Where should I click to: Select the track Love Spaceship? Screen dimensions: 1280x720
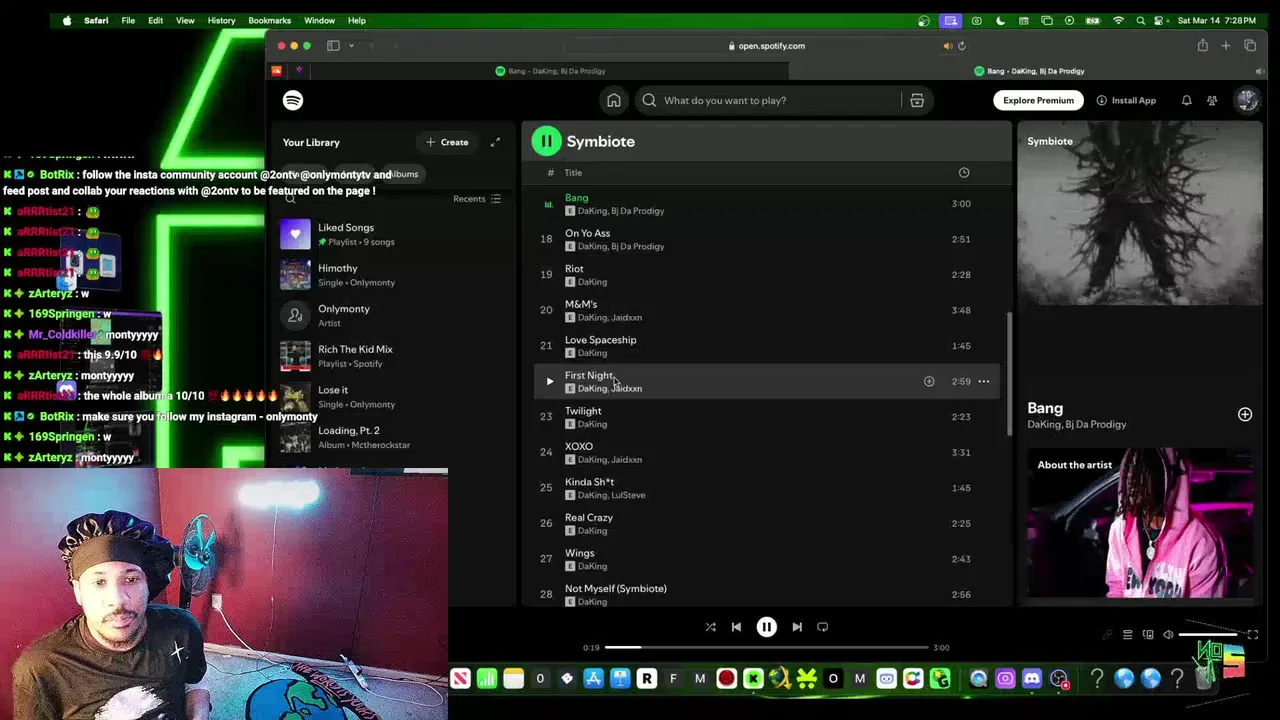766,346
